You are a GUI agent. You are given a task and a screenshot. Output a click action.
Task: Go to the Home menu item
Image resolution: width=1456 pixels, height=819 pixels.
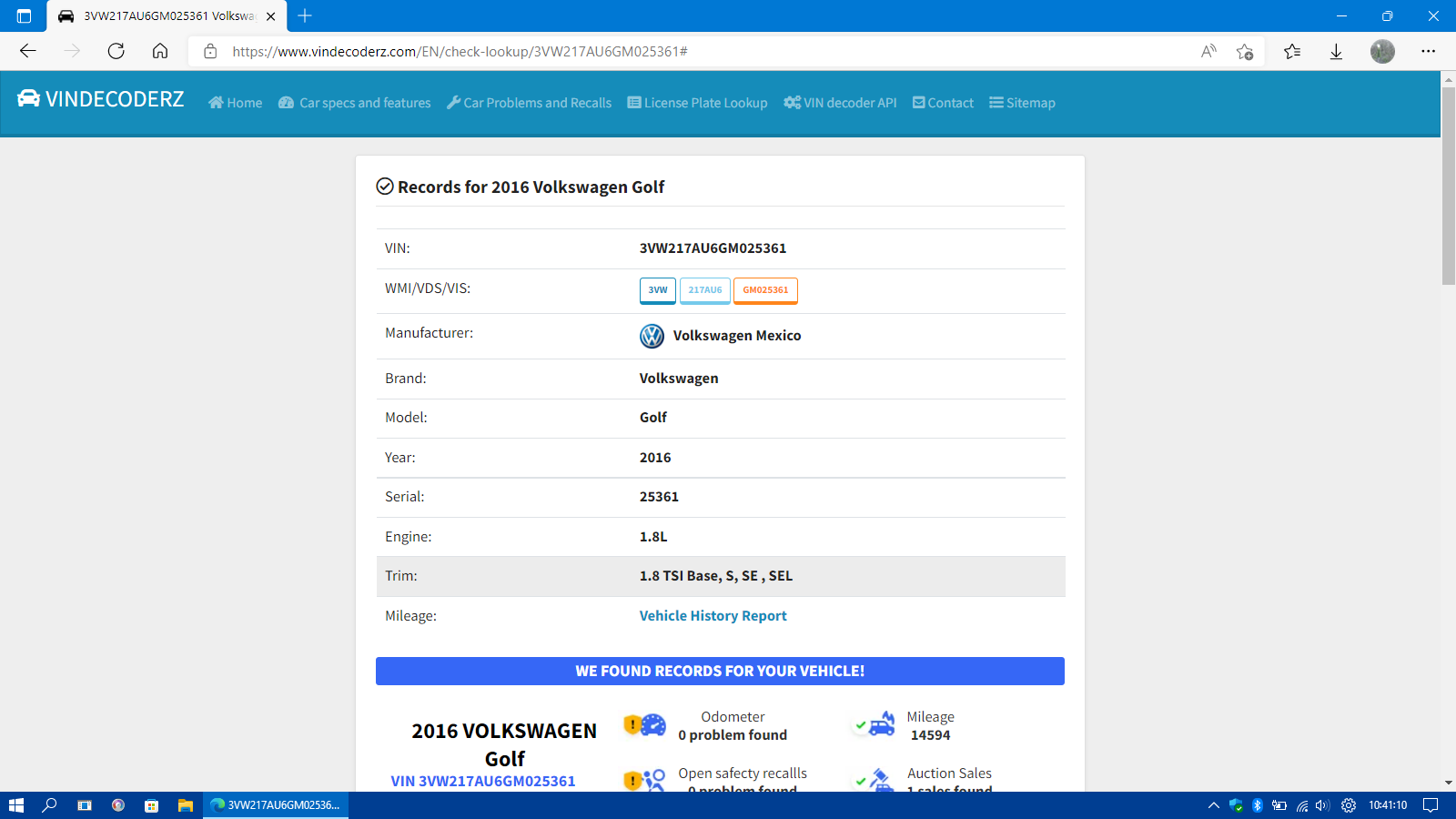tap(235, 103)
